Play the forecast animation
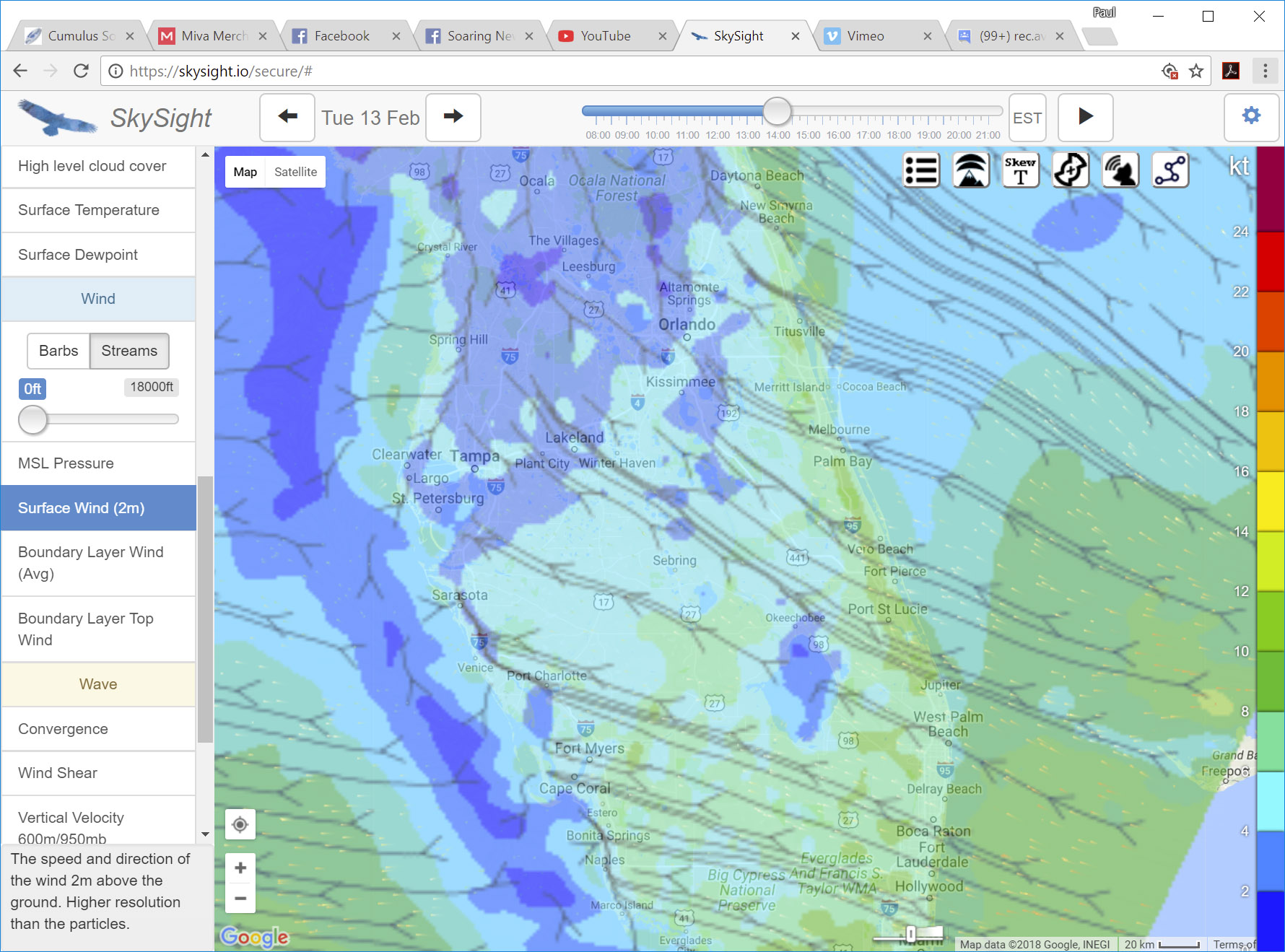 pos(1085,117)
